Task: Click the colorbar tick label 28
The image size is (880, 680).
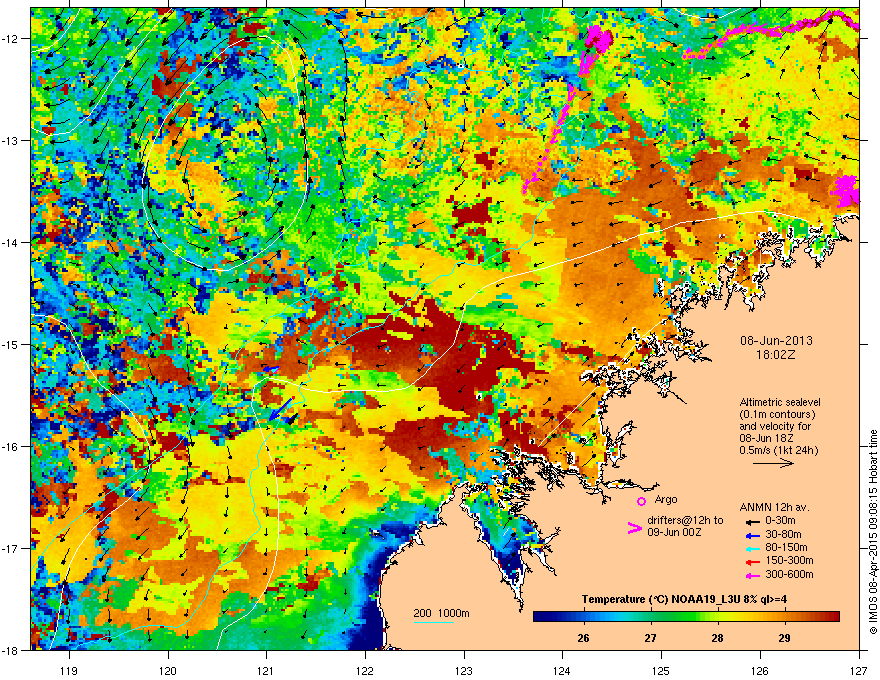Action: tap(717, 638)
